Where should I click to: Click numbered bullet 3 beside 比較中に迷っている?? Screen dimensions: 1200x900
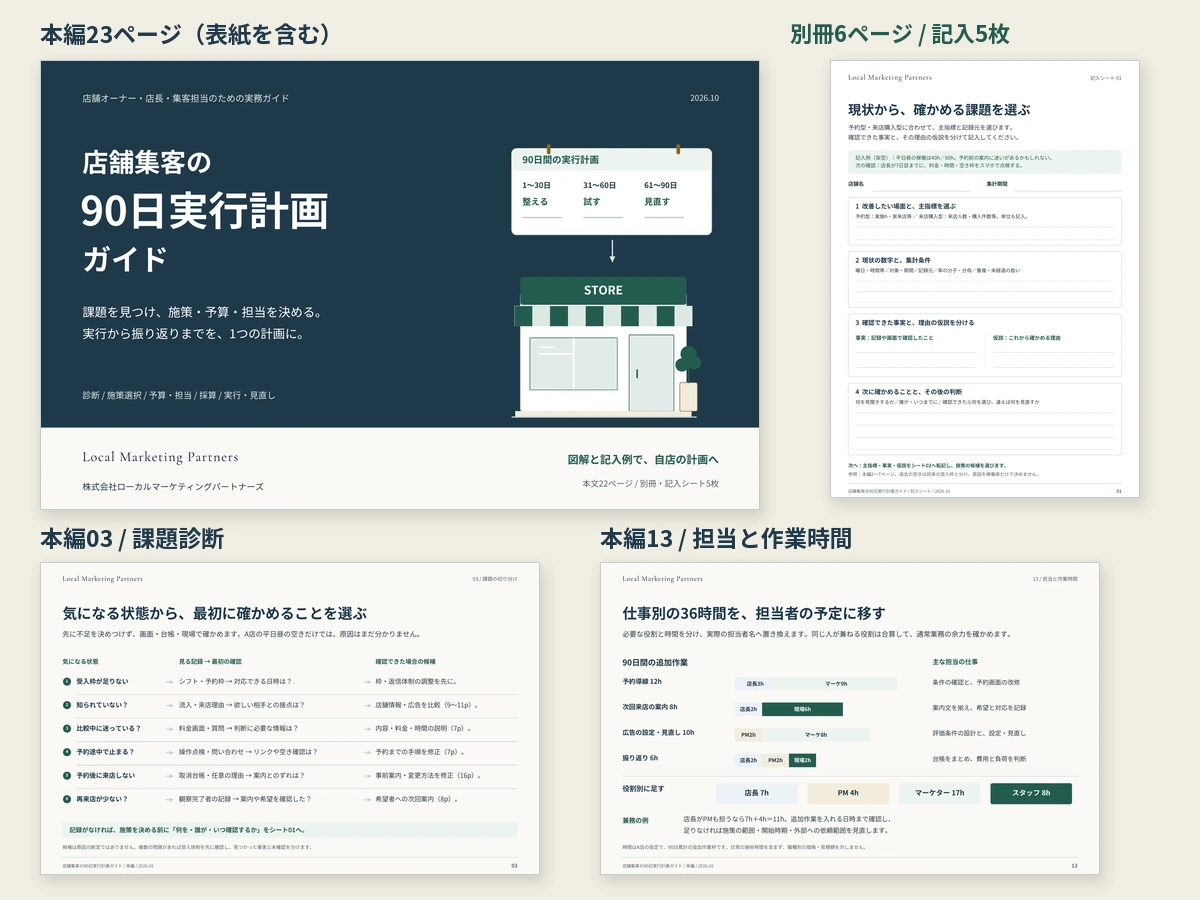67,728
